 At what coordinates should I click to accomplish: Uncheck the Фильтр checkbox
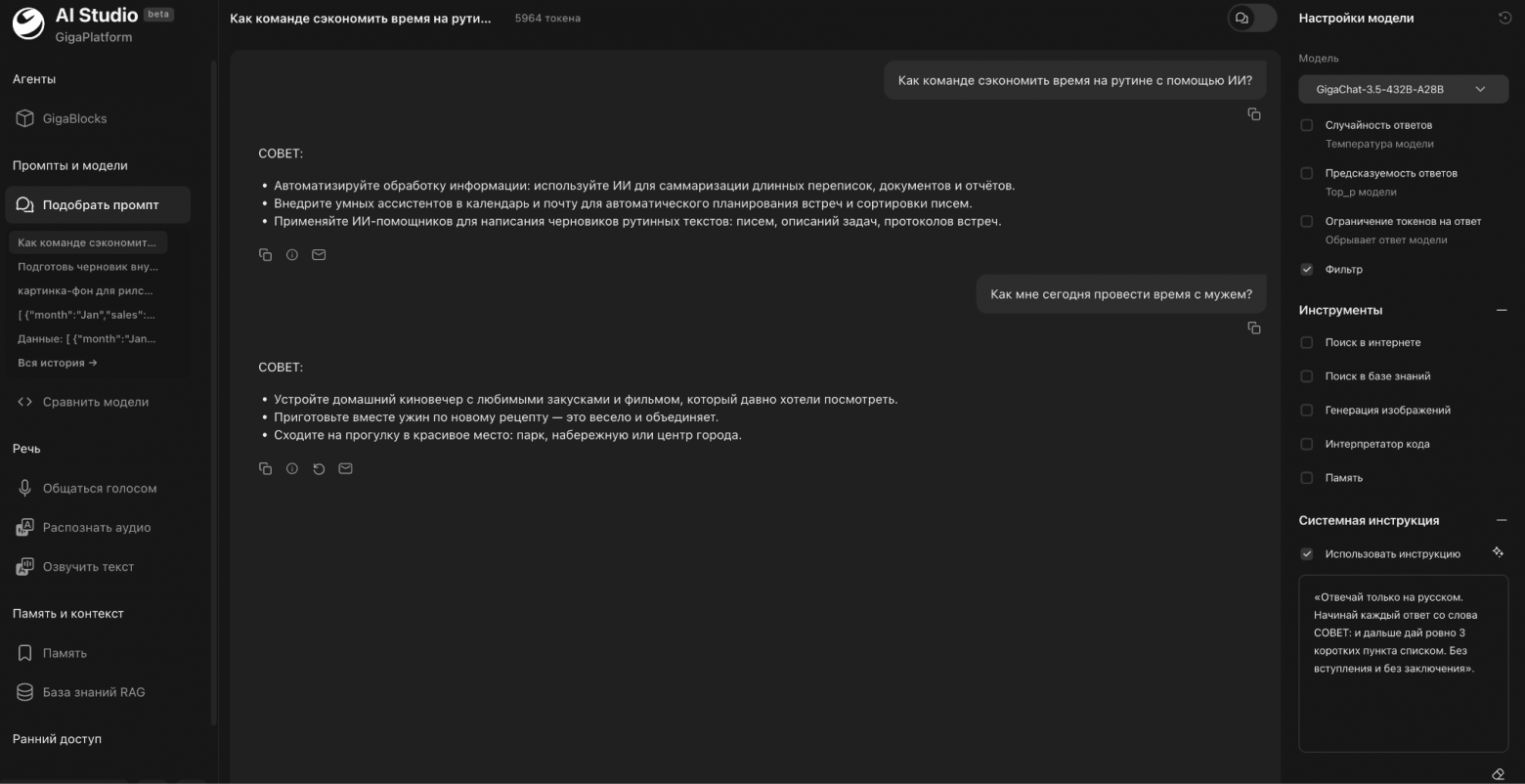tap(1307, 269)
